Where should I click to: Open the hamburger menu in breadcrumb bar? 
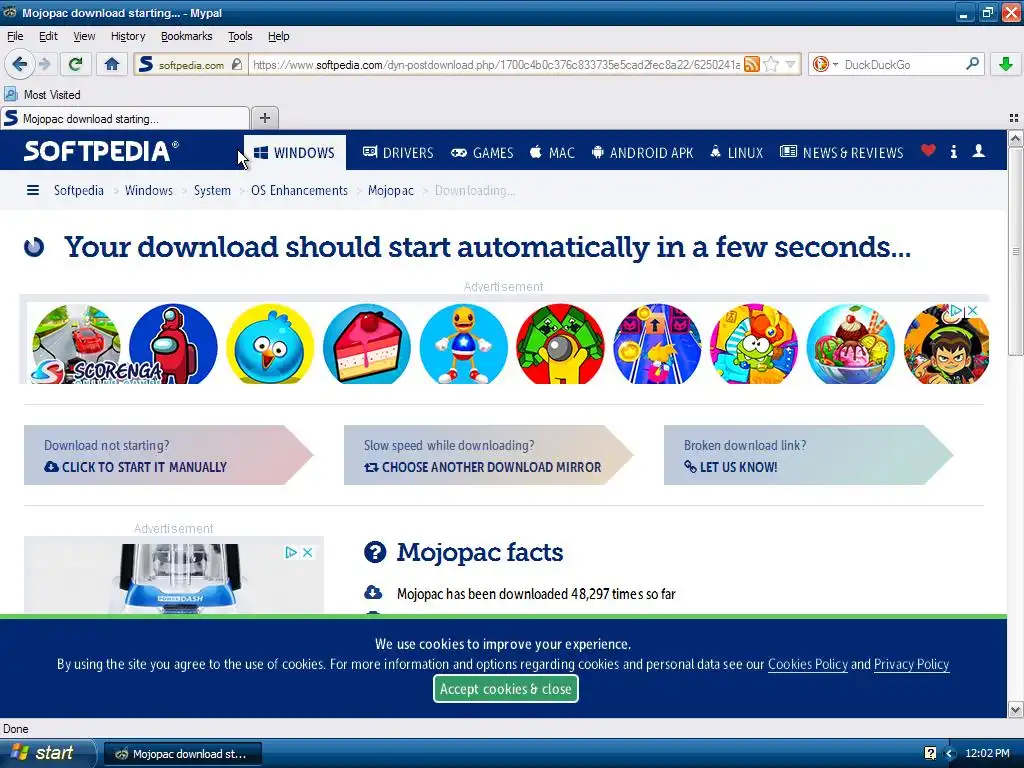33,190
